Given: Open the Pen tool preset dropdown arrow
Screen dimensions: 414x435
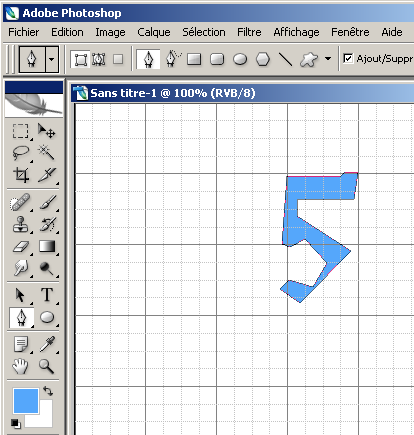Looking at the screenshot, I should click(x=52, y=60).
